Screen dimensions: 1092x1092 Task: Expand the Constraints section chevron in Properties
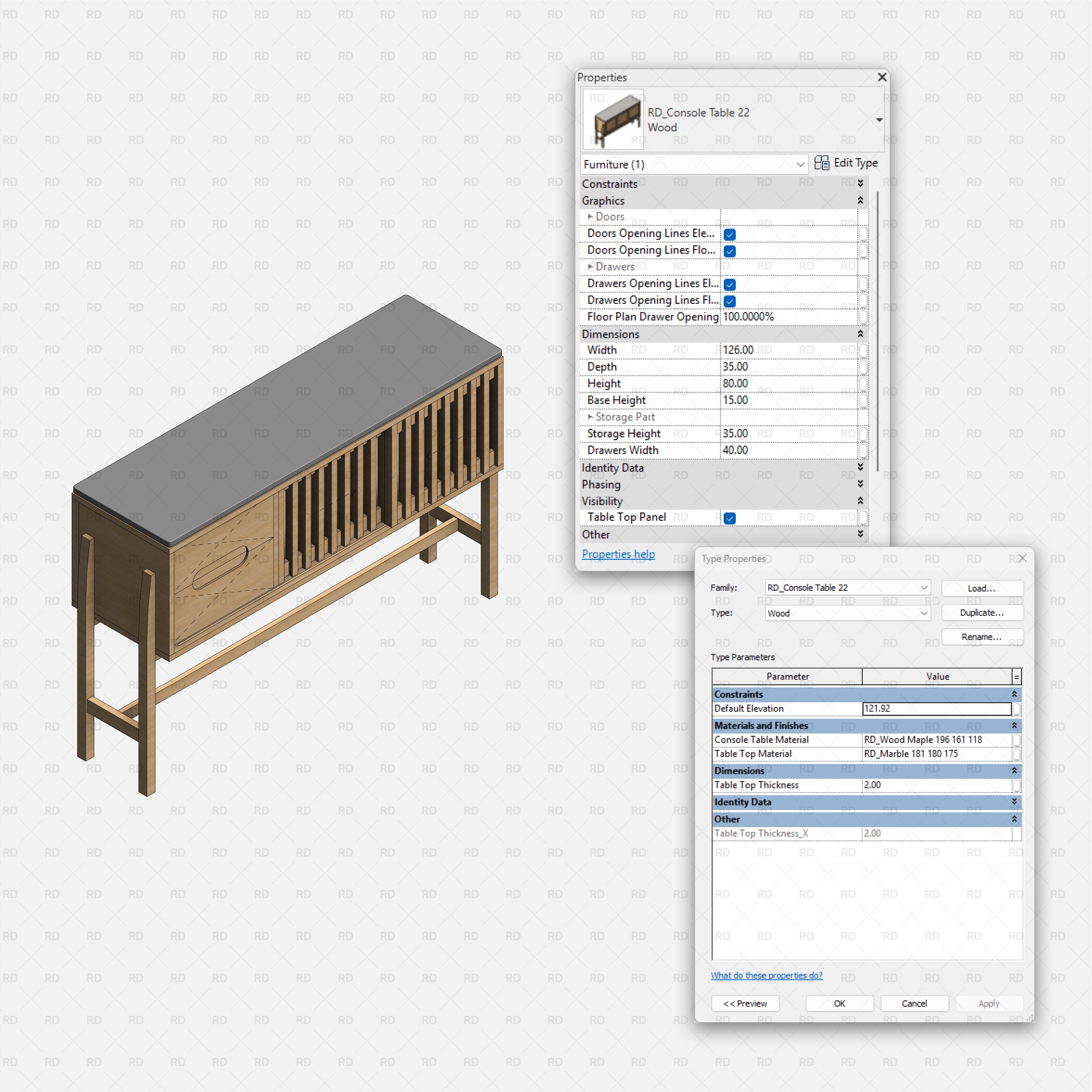coord(860,184)
